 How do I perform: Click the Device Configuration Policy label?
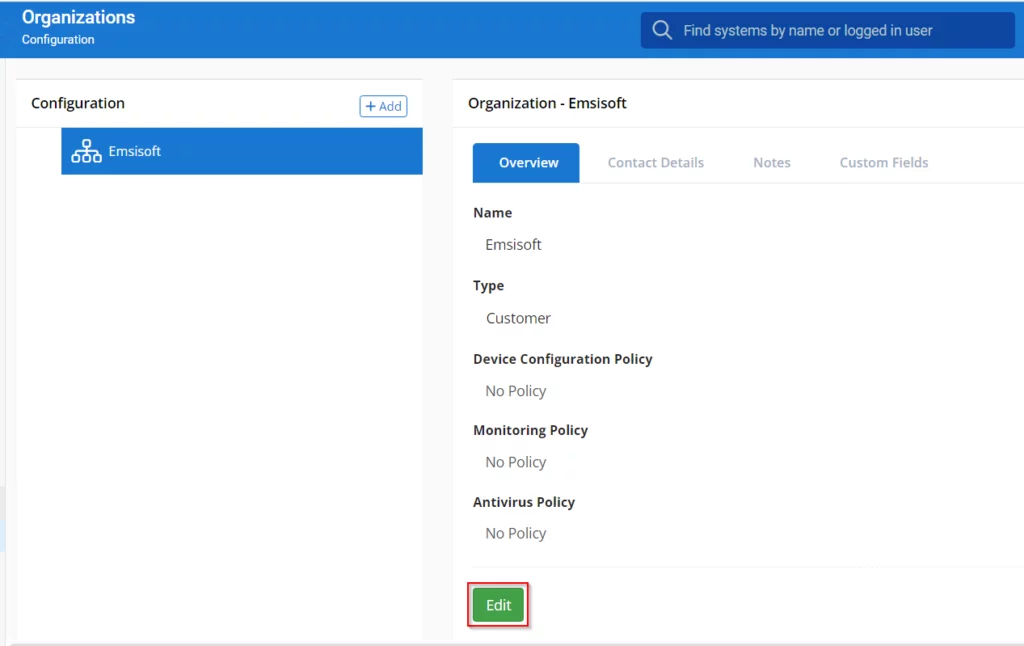(562, 359)
